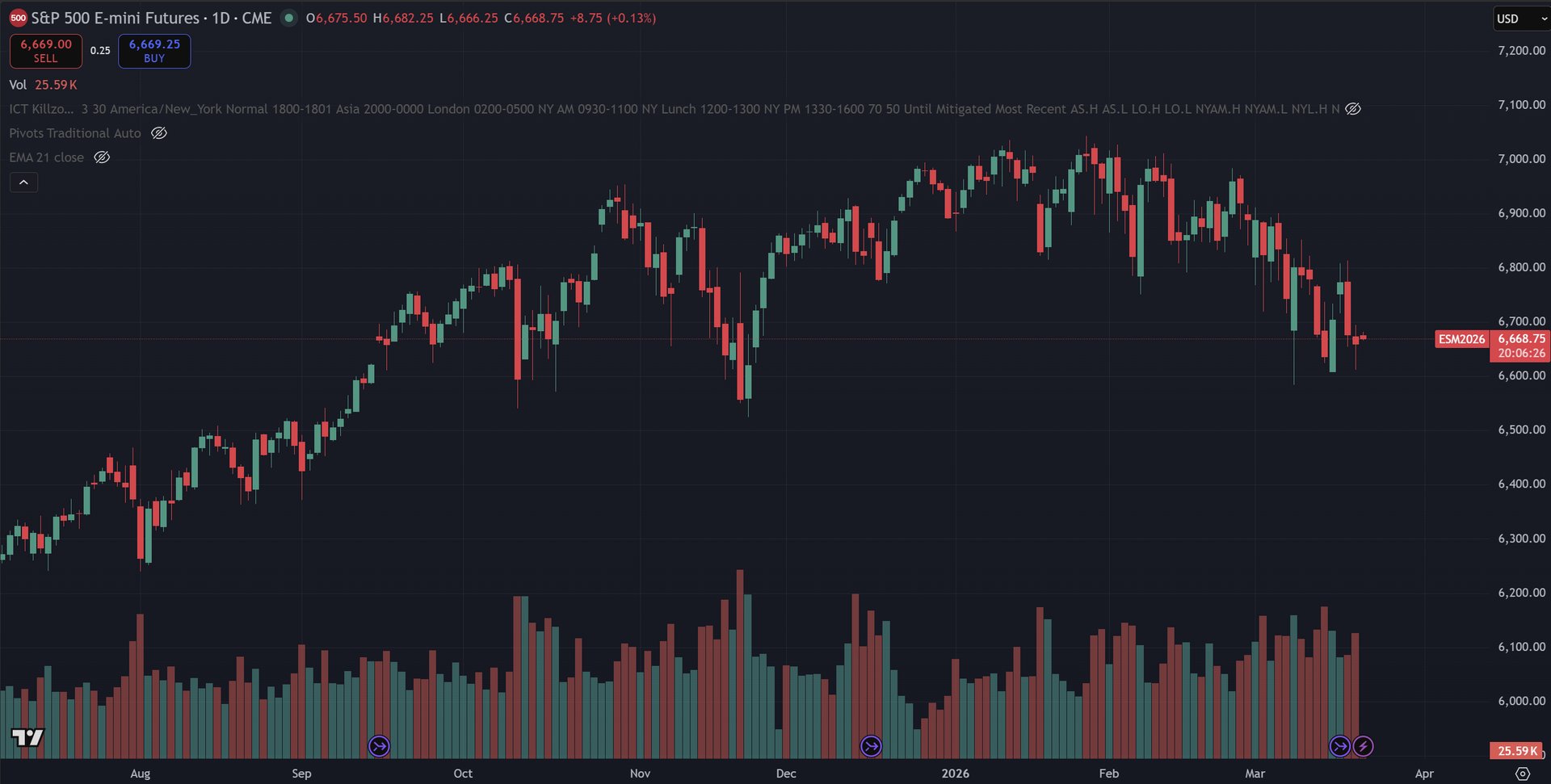Select the Vol volume indicator legend
1551x784 pixels.
[x=18, y=85]
